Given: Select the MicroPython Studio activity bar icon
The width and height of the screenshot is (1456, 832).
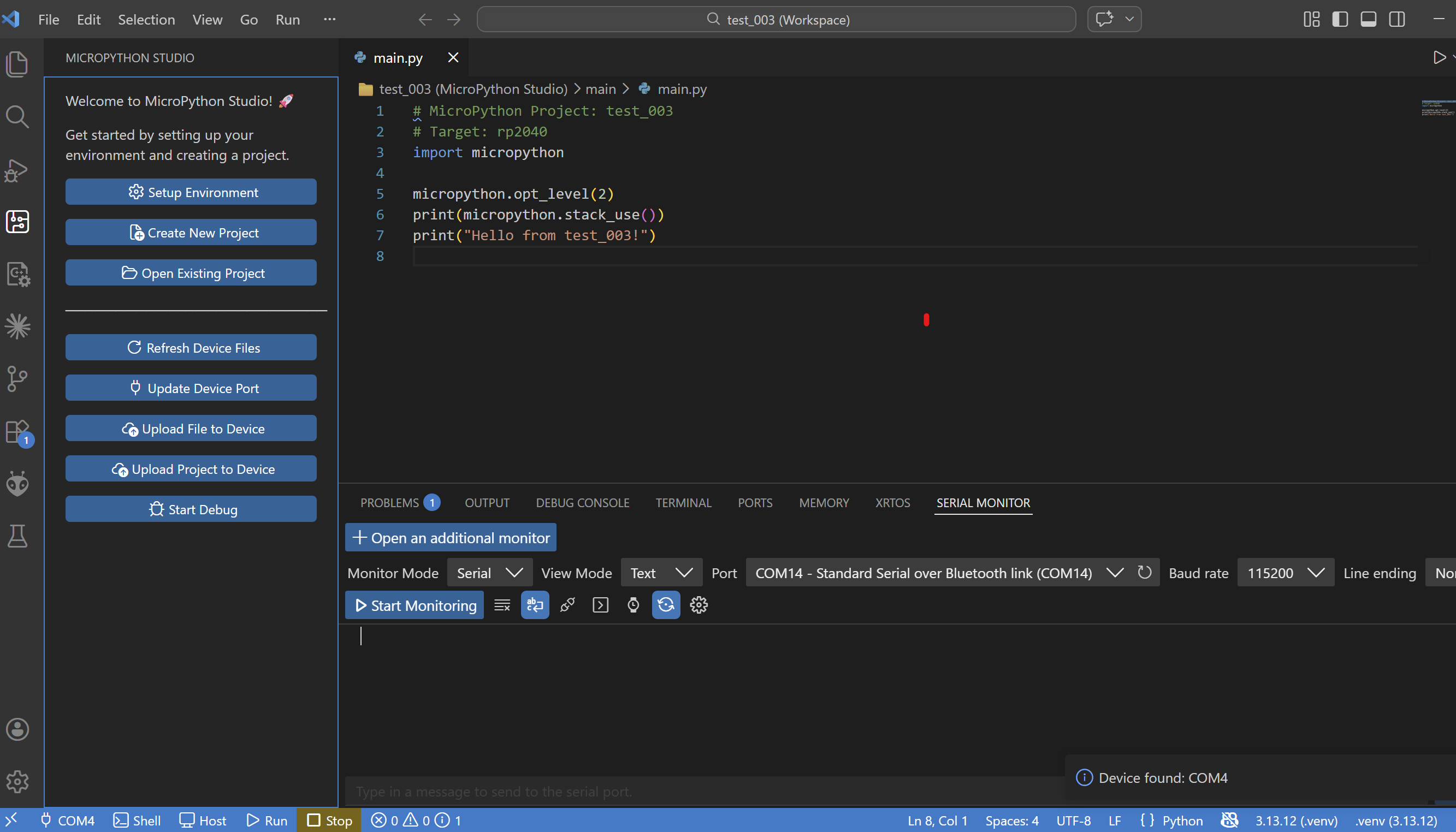Looking at the screenshot, I should click(17, 222).
